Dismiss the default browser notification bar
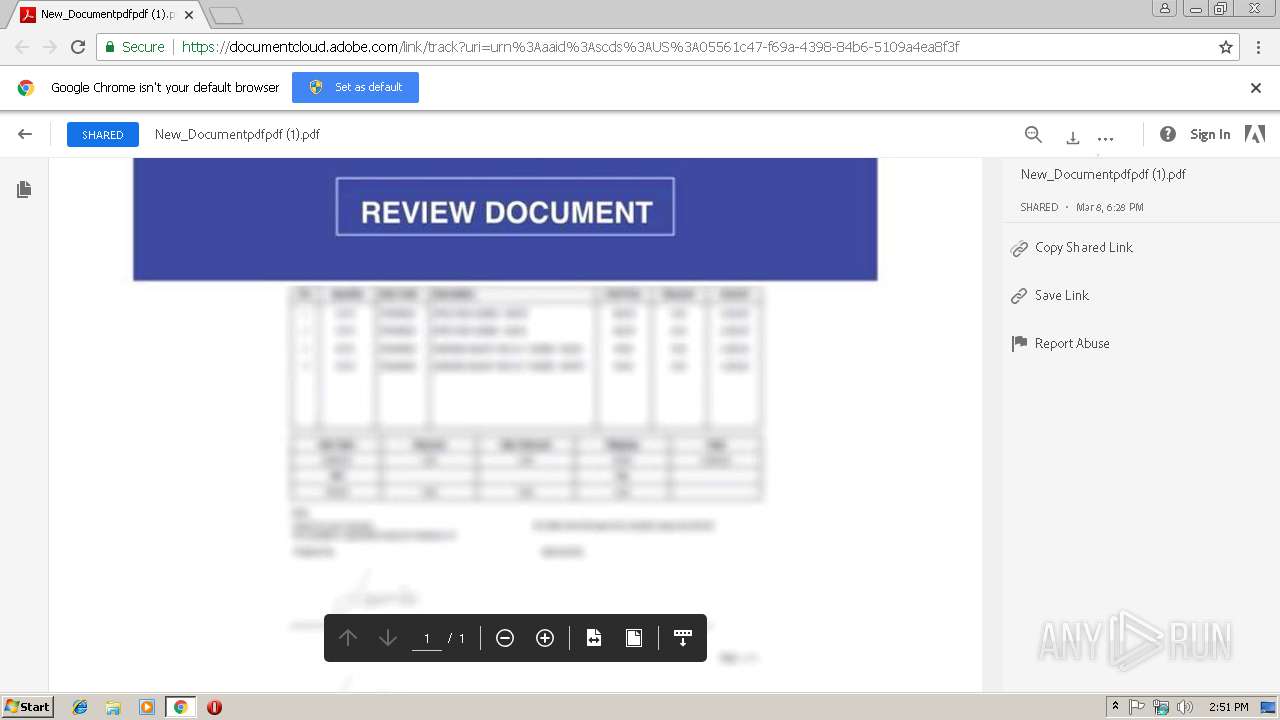The height and width of the screenshot is (720, 1280). tap(1256, 88)
